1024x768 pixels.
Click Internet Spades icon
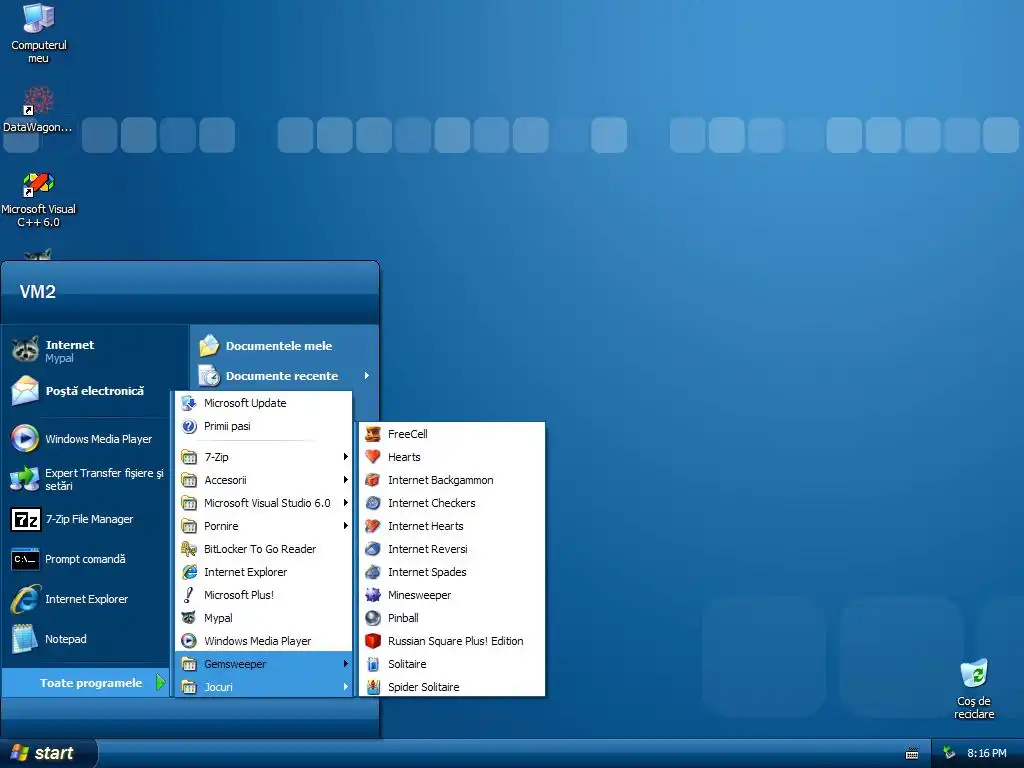(373, 572)
